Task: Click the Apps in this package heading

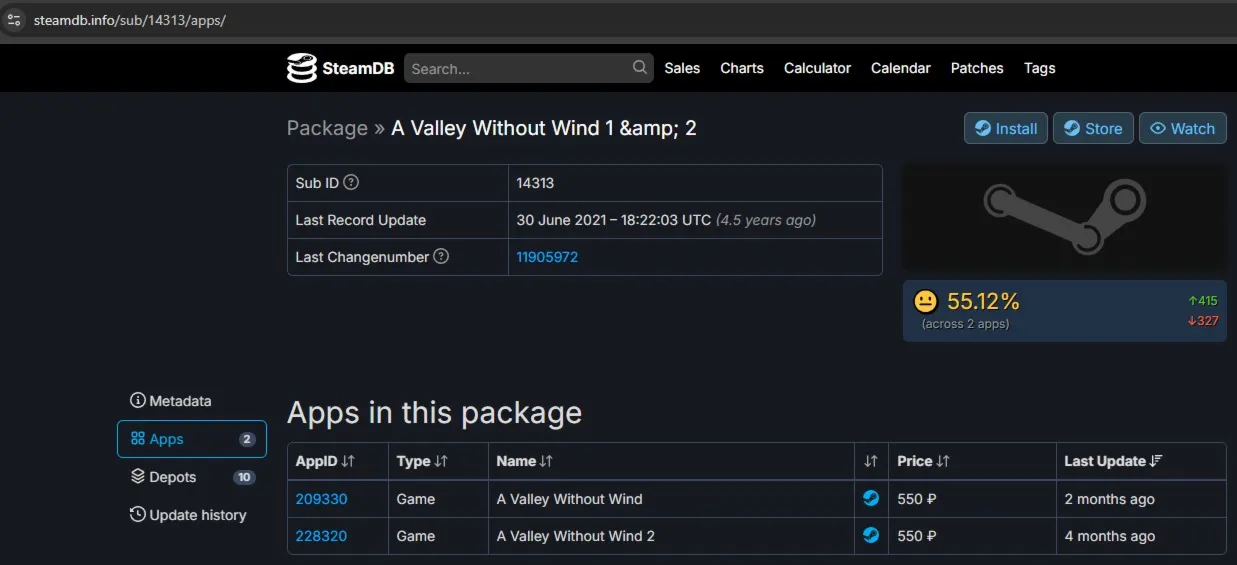Action: [x=434, y=413]
